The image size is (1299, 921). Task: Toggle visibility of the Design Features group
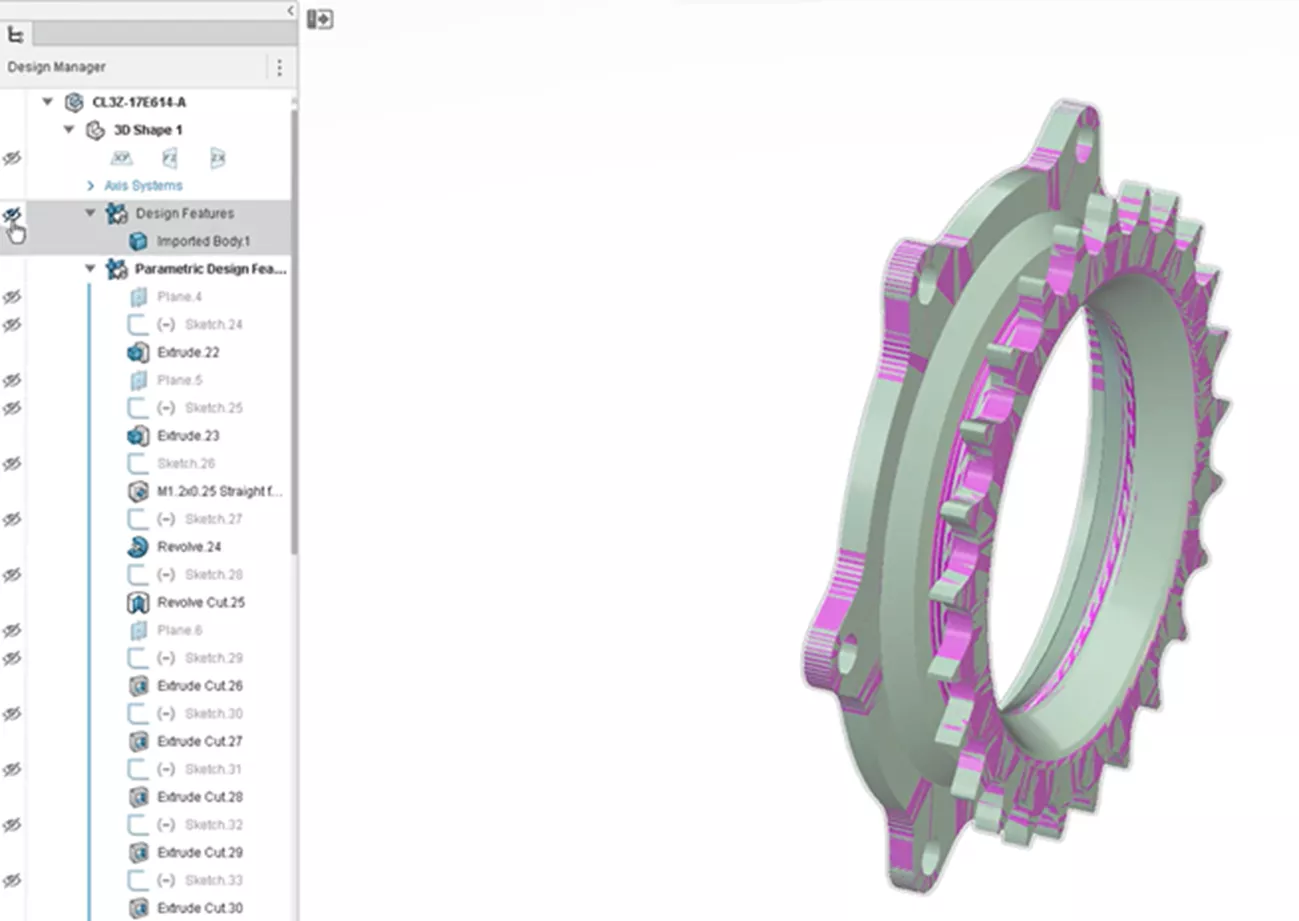pos(13,215)
